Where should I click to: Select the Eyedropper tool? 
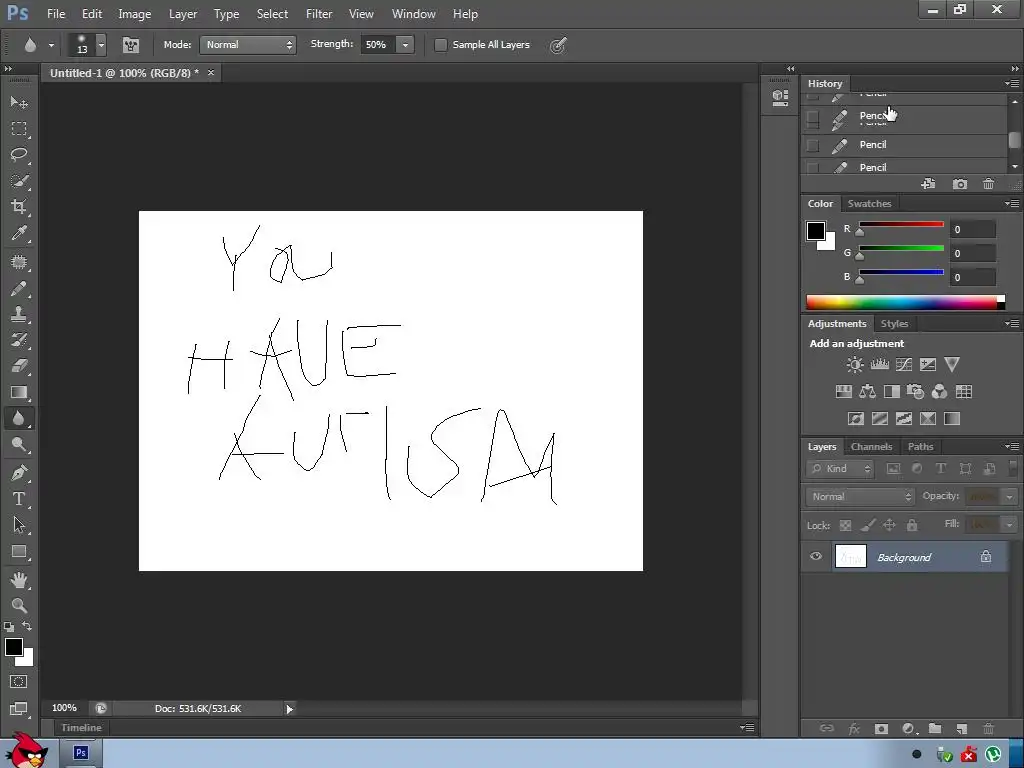(x=18, y=233)
